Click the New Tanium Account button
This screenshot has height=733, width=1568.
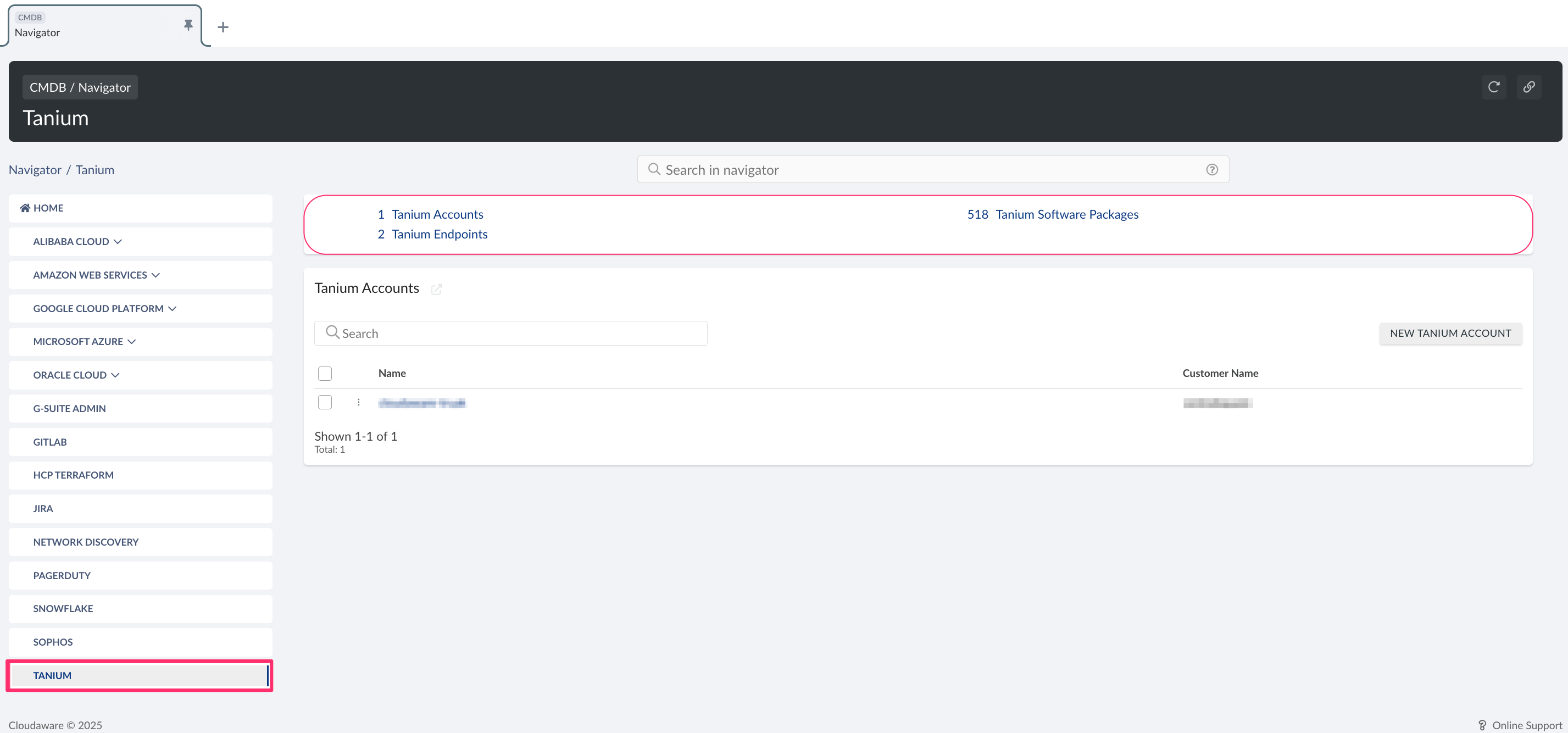[1450, 333]
